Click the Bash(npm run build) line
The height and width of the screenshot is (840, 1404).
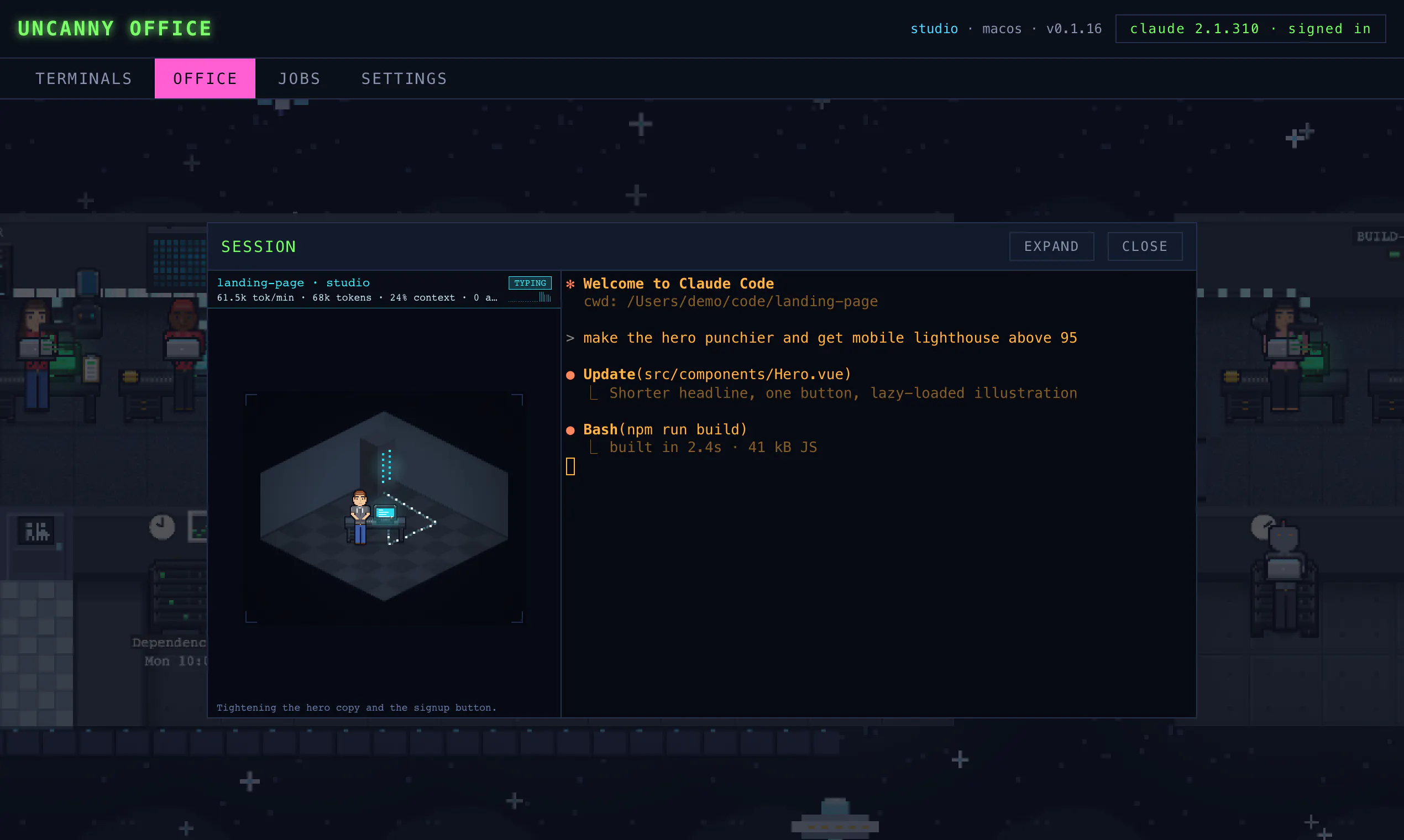tap(665, 429)
